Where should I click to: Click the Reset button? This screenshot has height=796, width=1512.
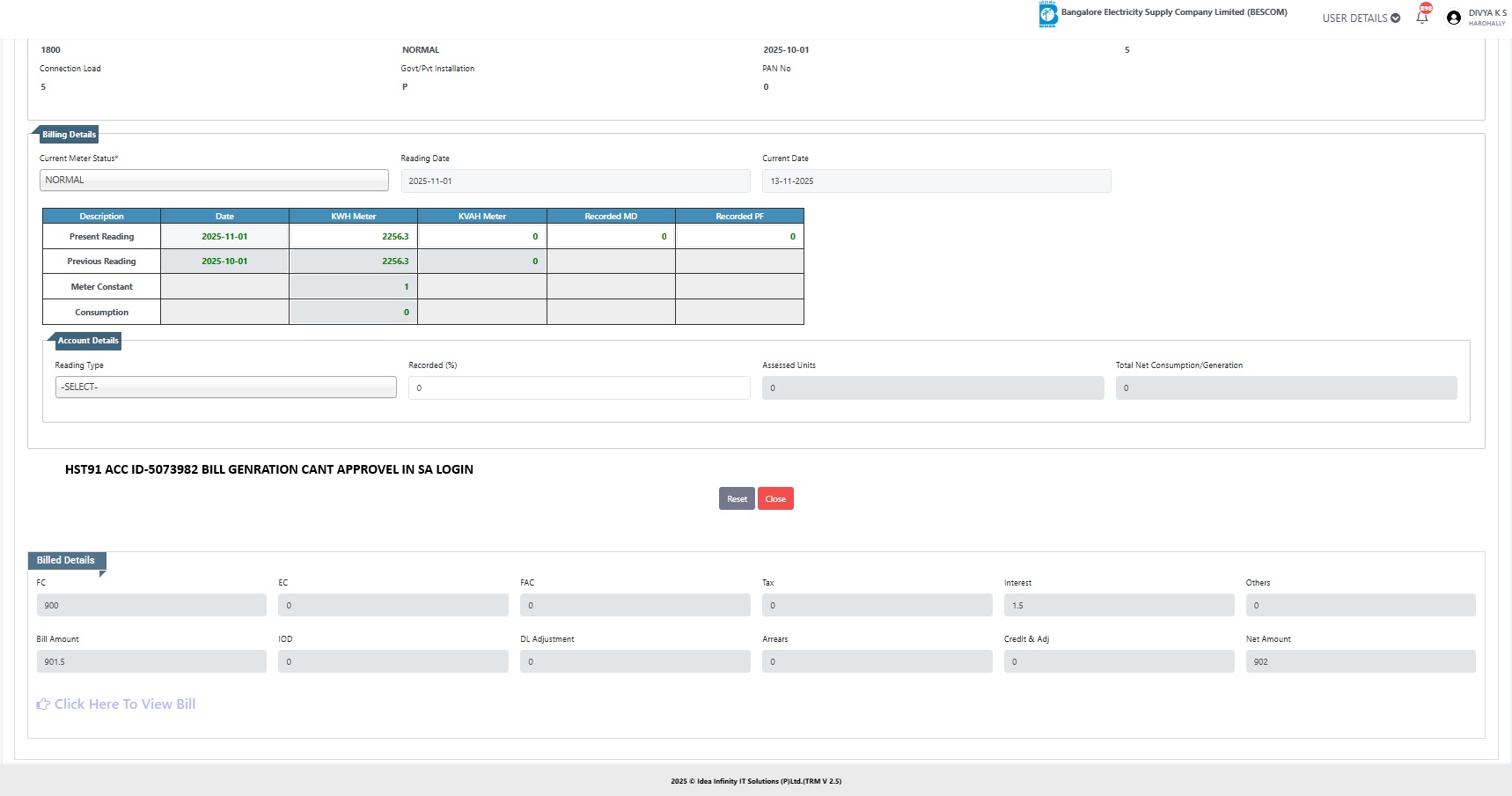point(737,499)
